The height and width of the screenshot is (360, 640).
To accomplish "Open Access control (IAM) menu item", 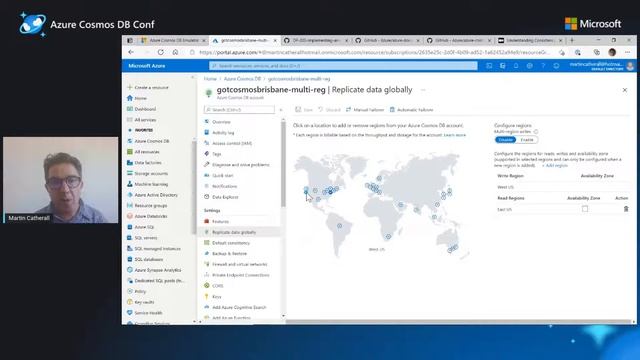I will (x=228, y=143).
